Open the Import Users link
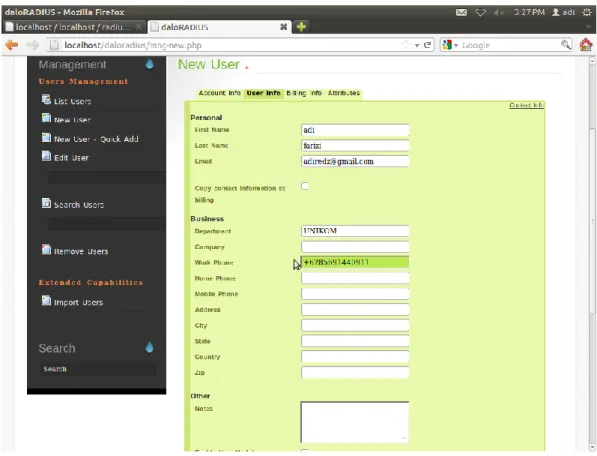Screen dimensions: 597x456 point(78,302)
